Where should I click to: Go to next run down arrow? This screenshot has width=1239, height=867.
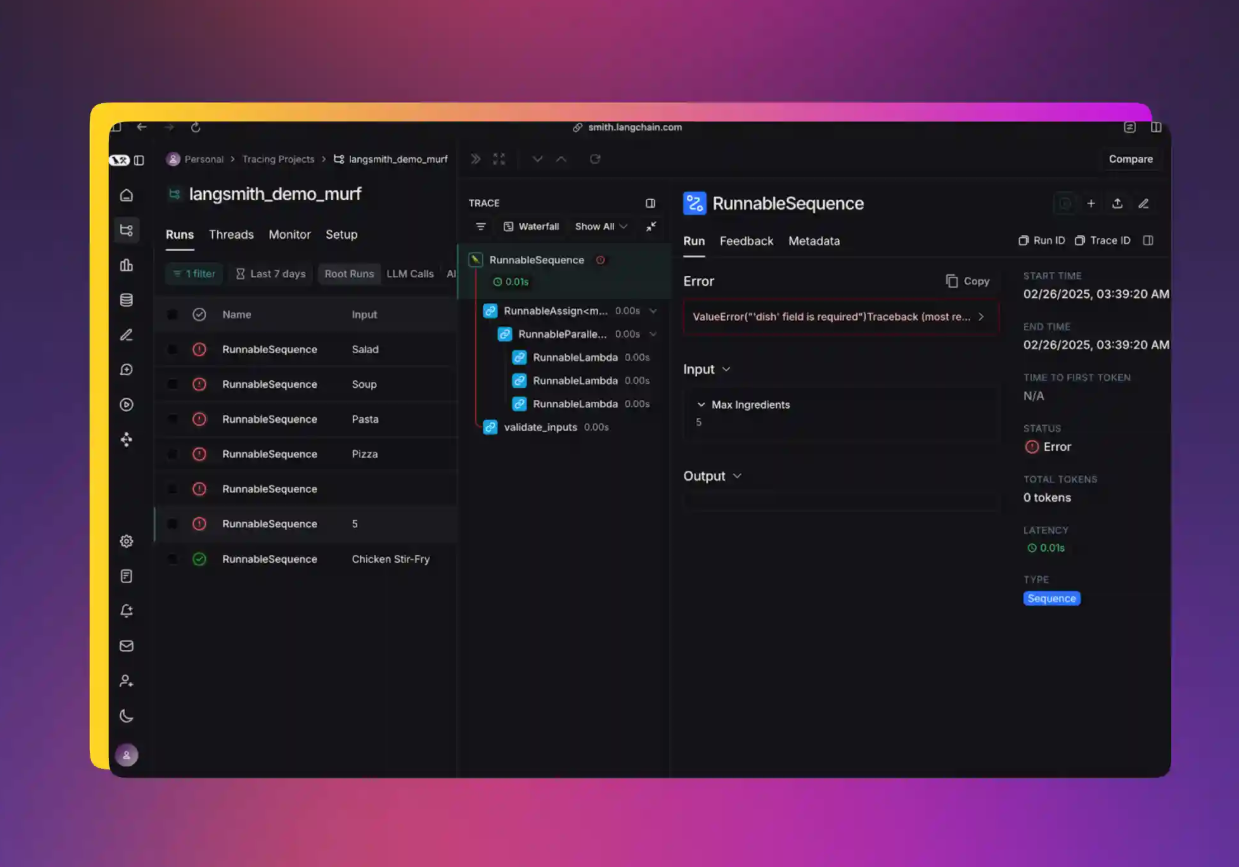(x=538, y=159)
